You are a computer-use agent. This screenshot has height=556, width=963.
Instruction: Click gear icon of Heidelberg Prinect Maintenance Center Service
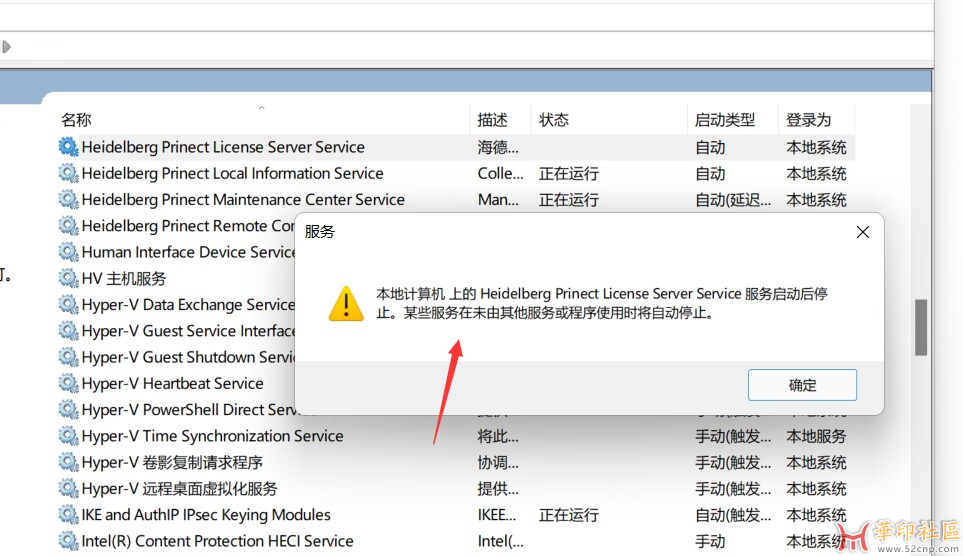tap(68, 200)
